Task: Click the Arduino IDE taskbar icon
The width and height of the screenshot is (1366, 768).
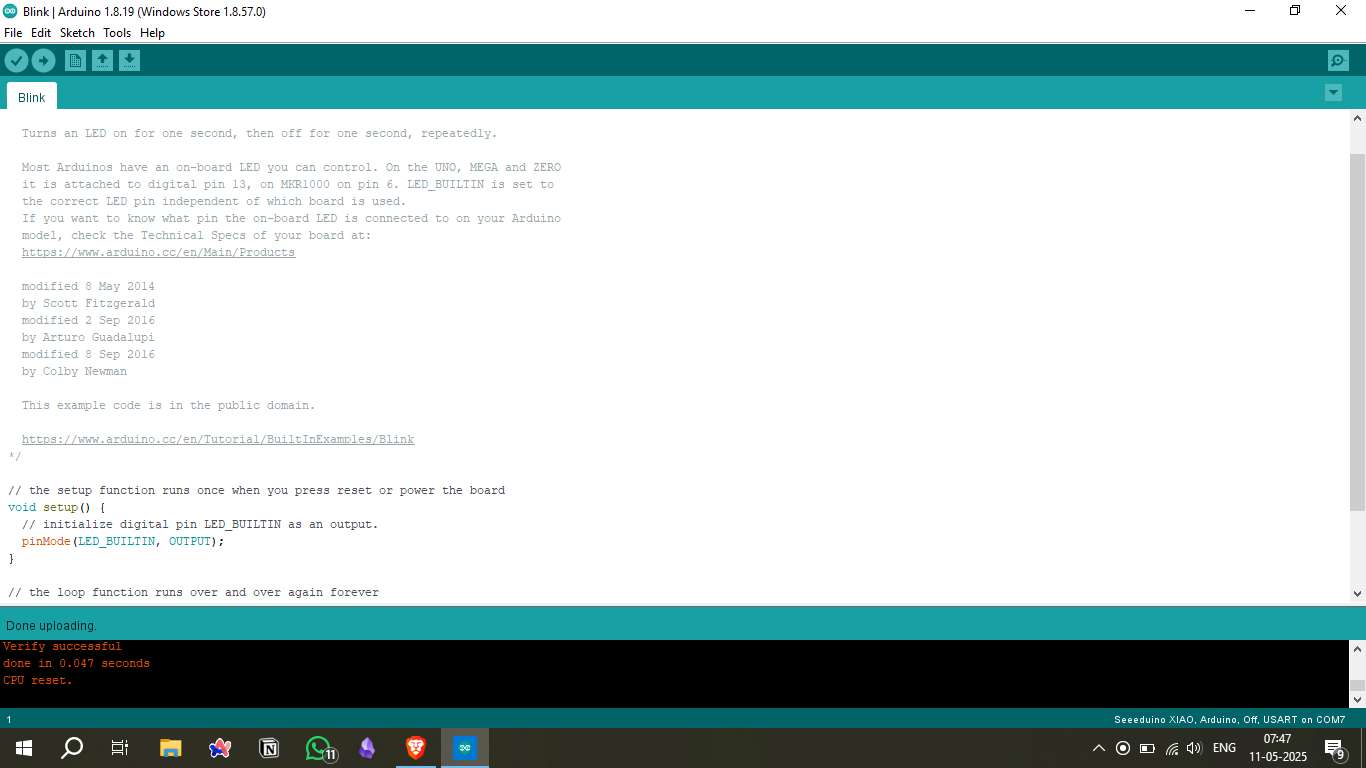Action: click(465, 748)
